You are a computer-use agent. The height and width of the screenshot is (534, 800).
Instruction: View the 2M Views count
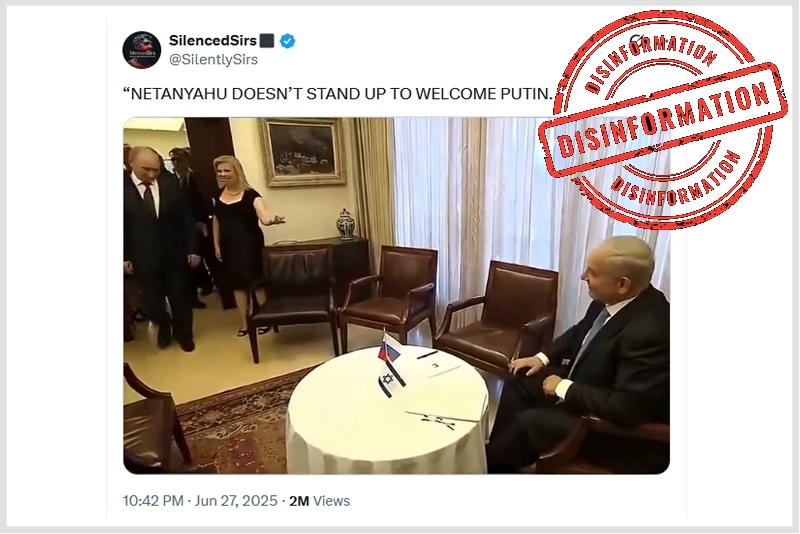point(319,501)
